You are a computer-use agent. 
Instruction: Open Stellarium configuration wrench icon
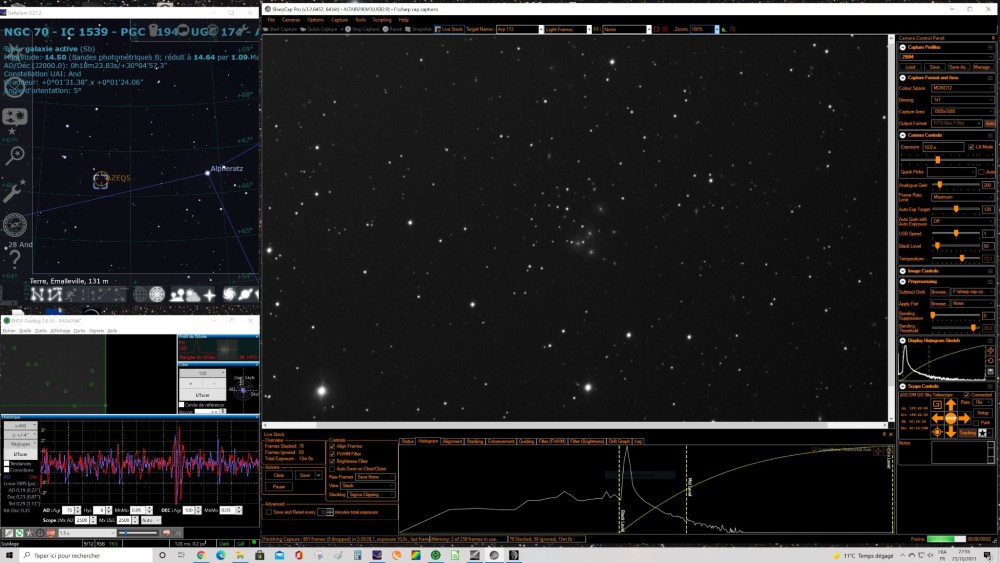click(14, 190)
